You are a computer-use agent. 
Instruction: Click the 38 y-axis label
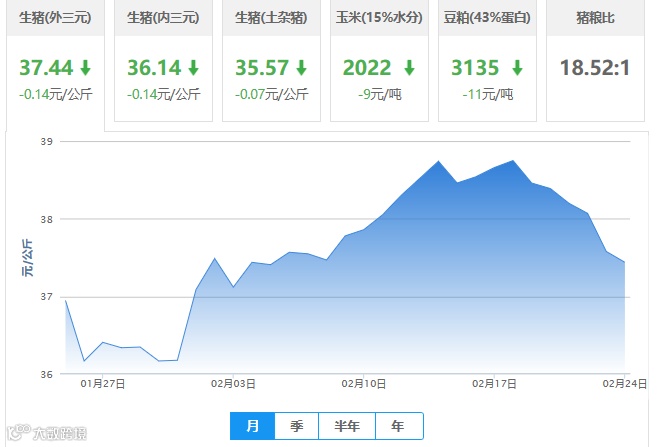coord(47,219)
